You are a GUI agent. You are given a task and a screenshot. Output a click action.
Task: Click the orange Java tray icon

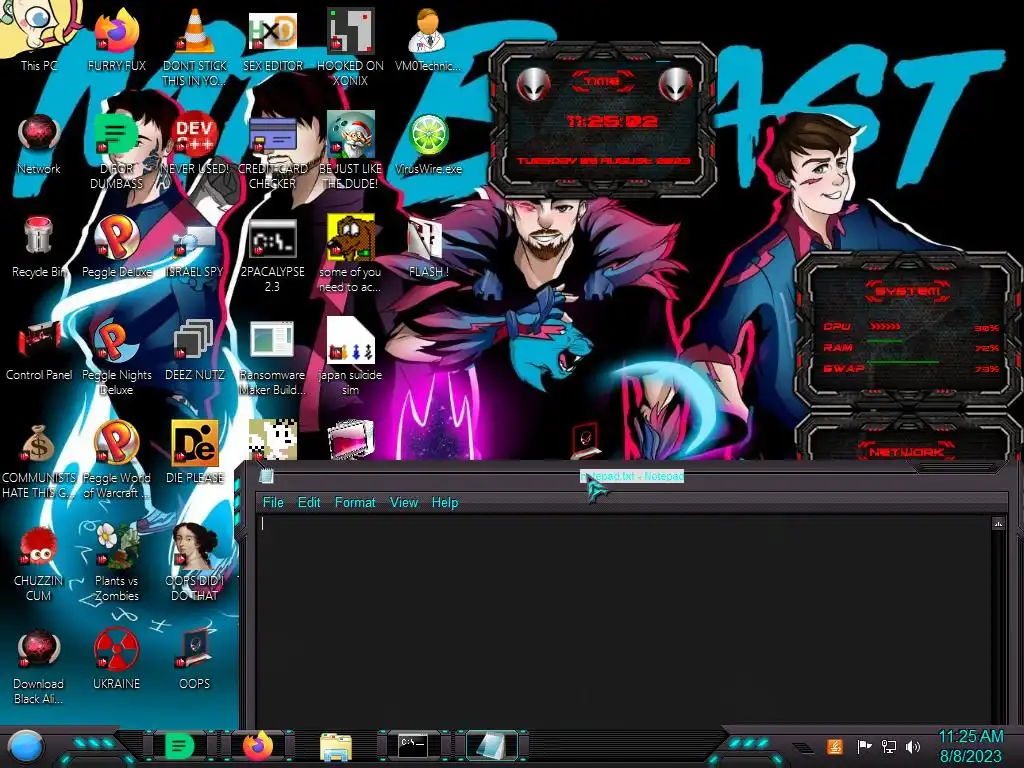pos(835,746)
